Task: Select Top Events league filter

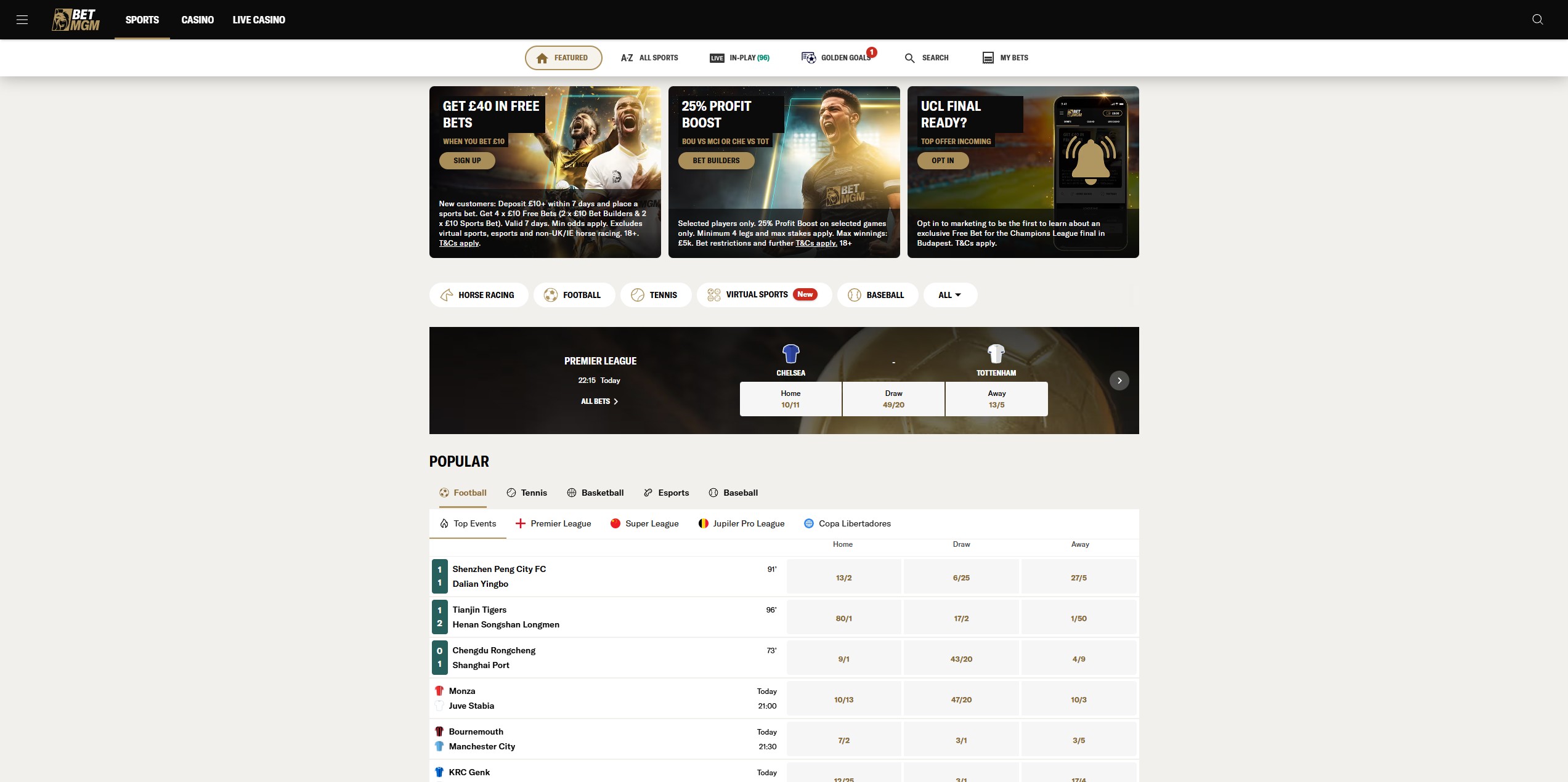Action: pyautogui.click(x=468, y=523)
